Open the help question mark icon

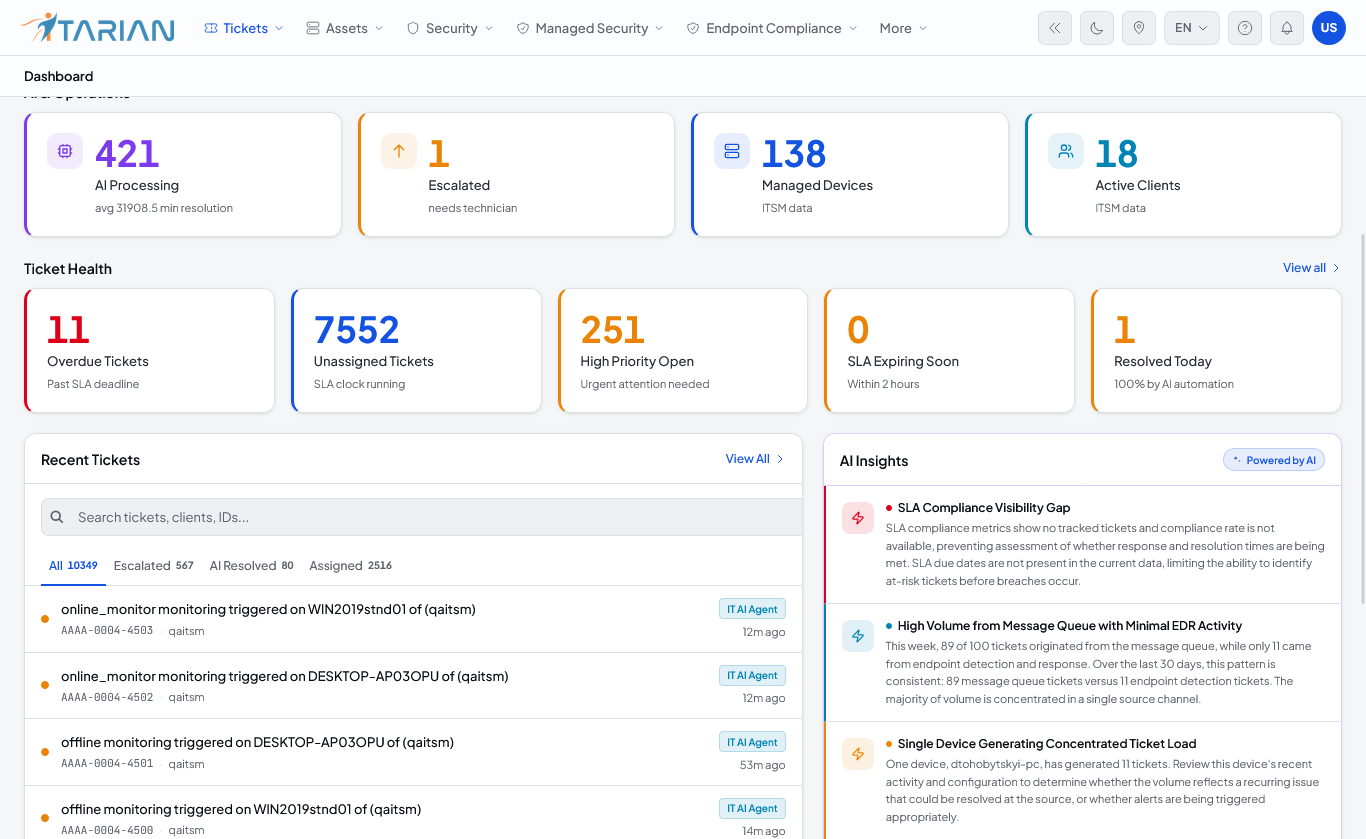pyautogui.click(x=1245, y=28)
